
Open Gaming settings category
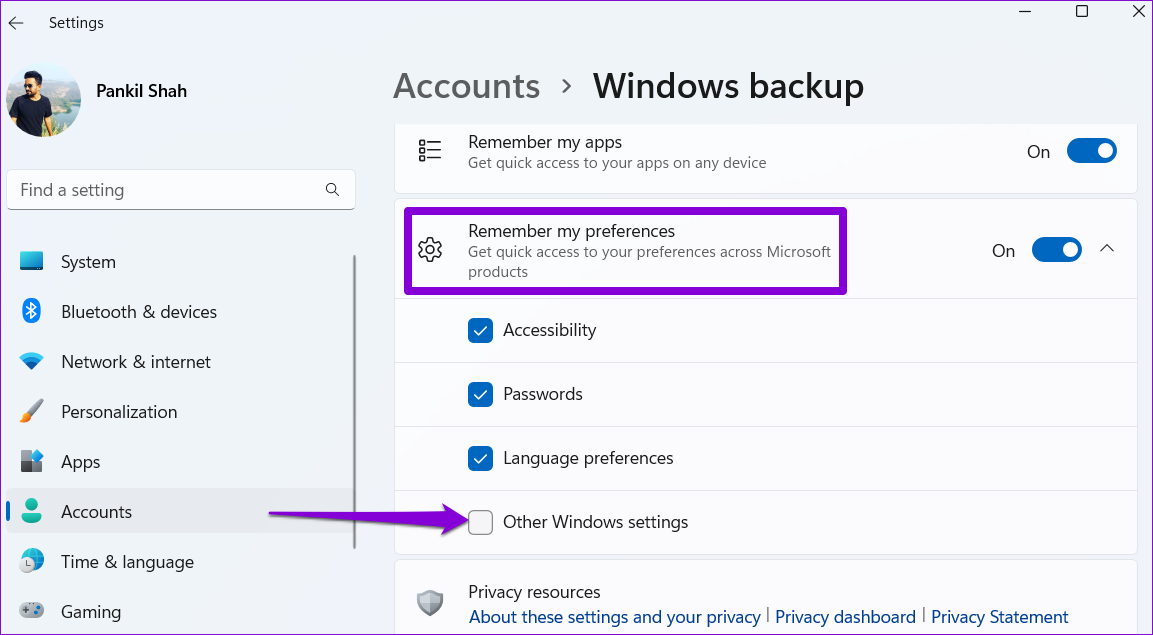pyautogui.click(x=90, y=612)
